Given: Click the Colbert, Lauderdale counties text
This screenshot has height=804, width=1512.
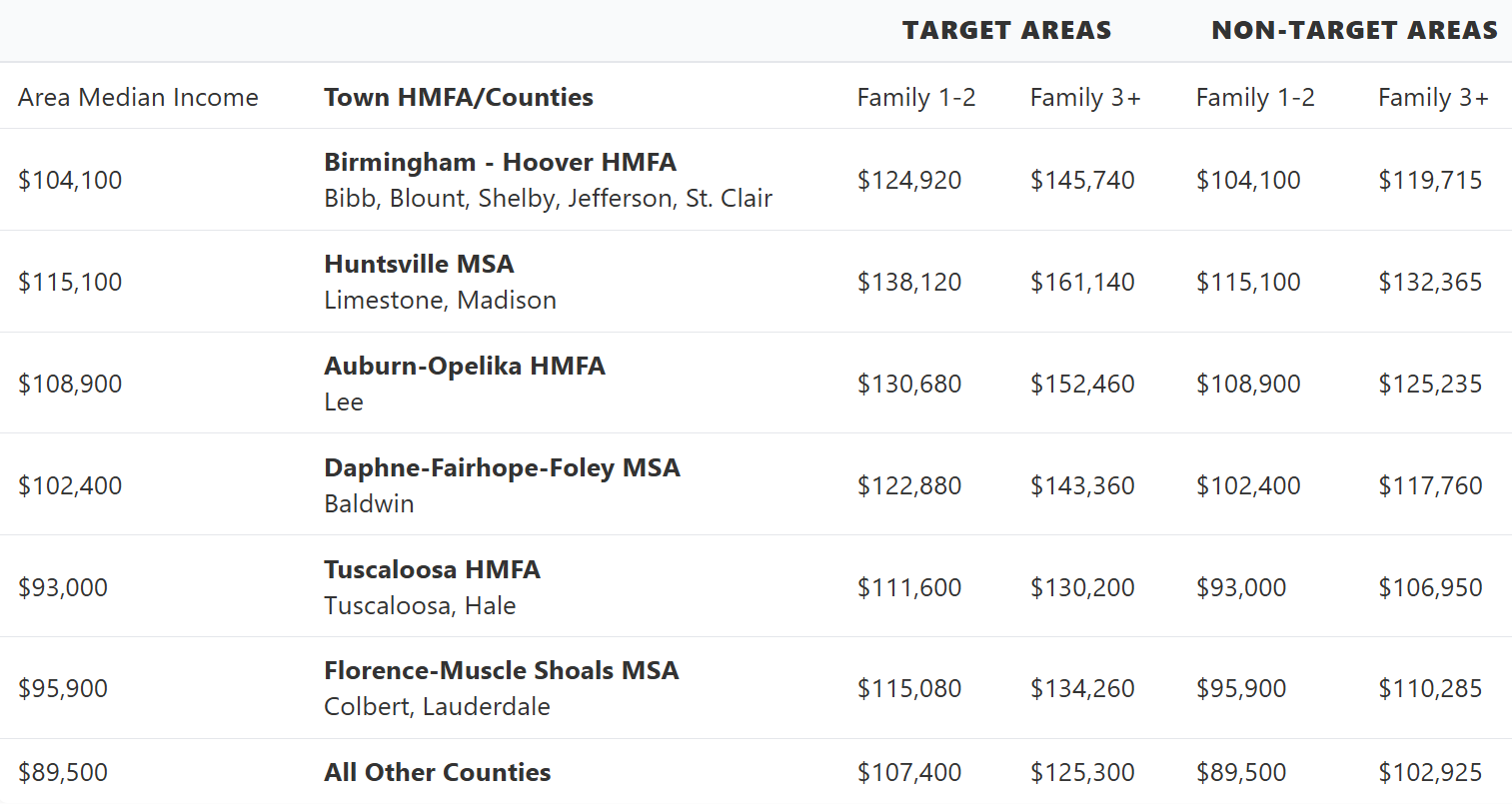Looking at the screenshot, I should pos(437,706).
